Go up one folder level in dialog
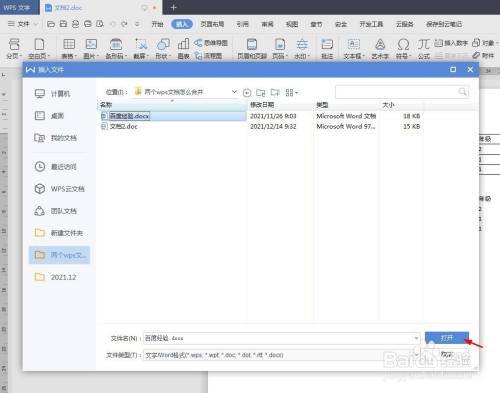Screen dimensions: 500x393 [x=261, y=92]
